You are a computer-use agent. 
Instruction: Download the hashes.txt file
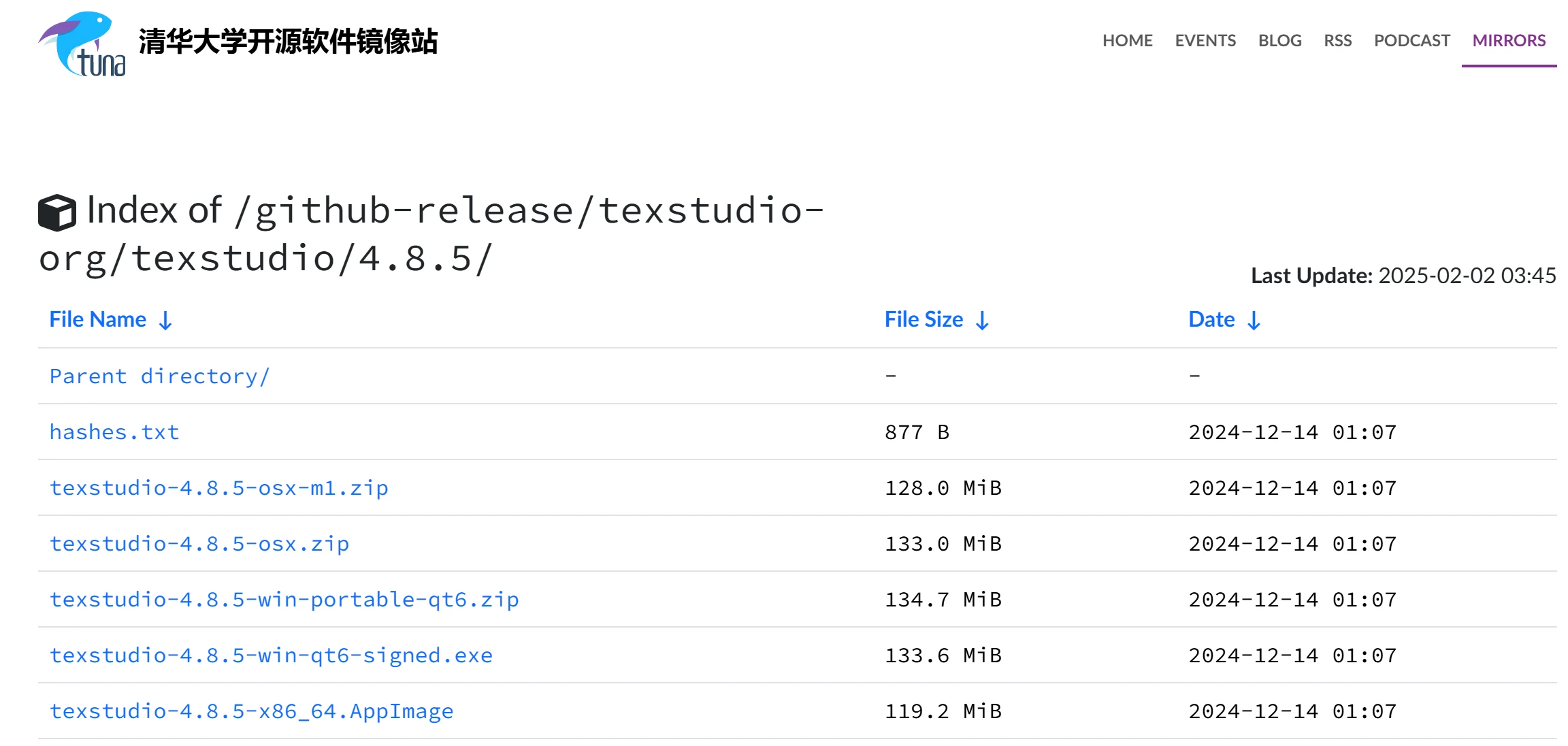[x=114, y=432]
